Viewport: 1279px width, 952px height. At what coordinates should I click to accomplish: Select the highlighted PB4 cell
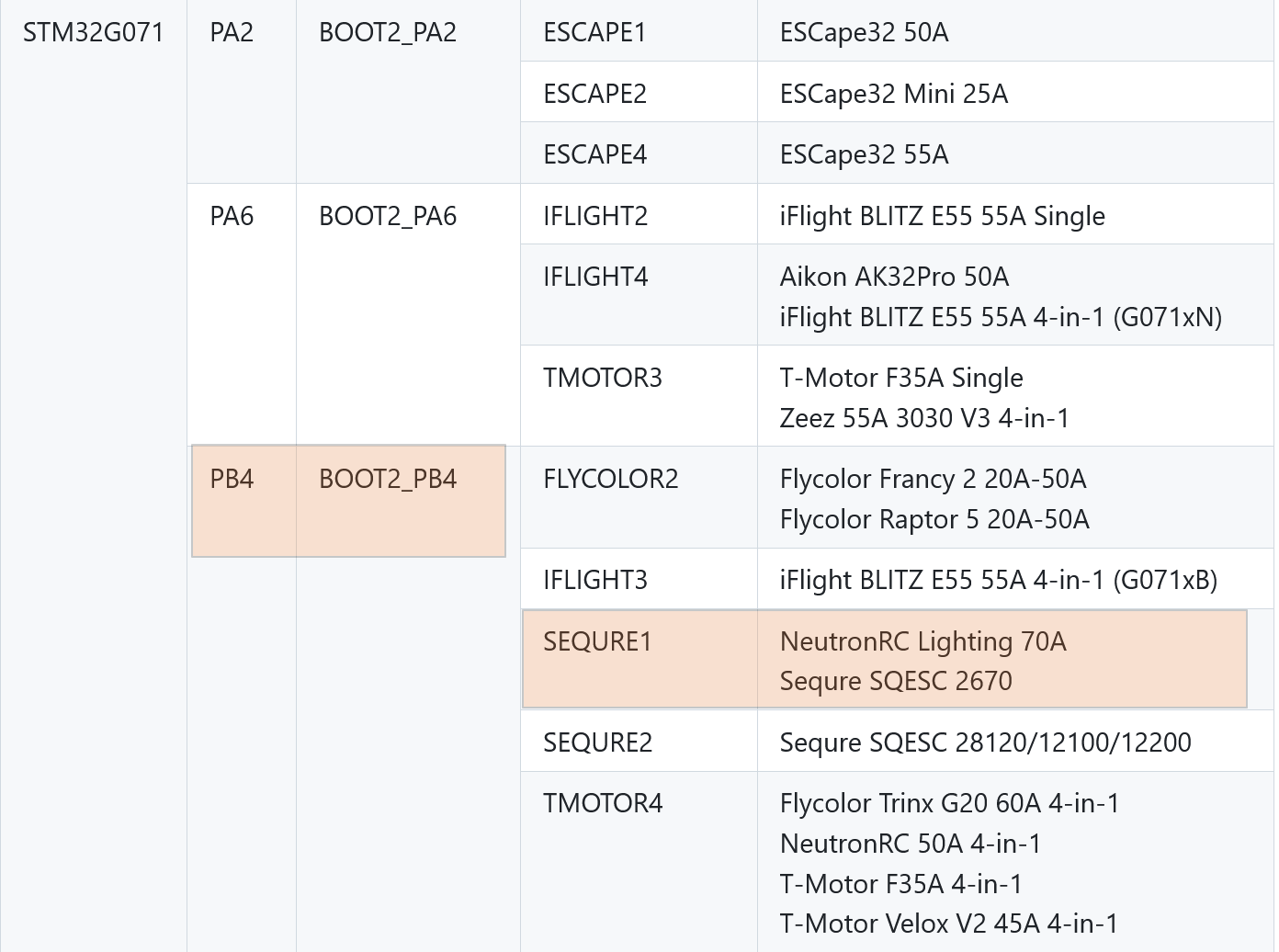[243, 502]
